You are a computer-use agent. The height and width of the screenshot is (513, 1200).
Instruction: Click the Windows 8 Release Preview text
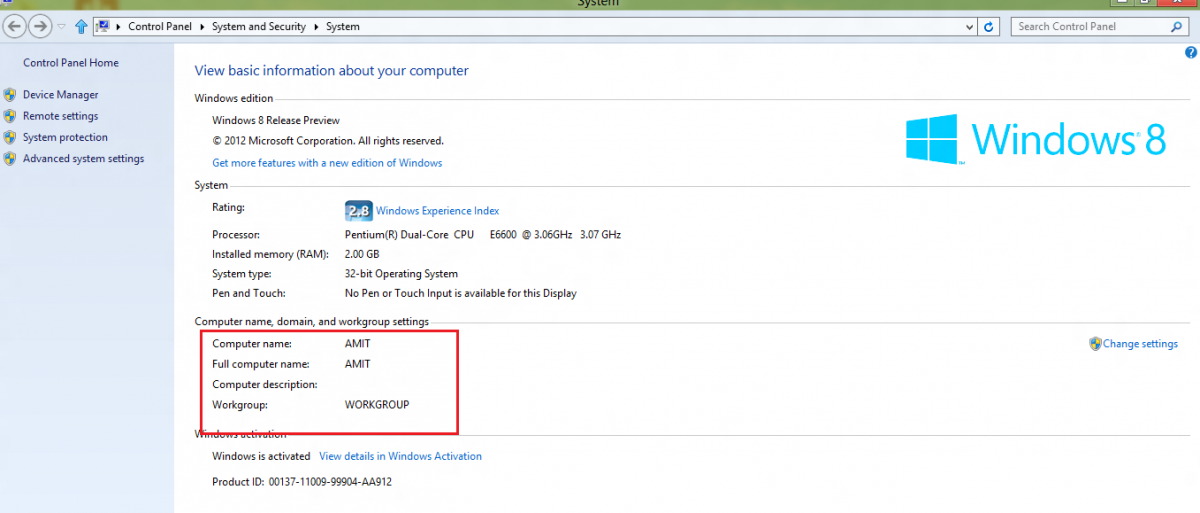276,120
